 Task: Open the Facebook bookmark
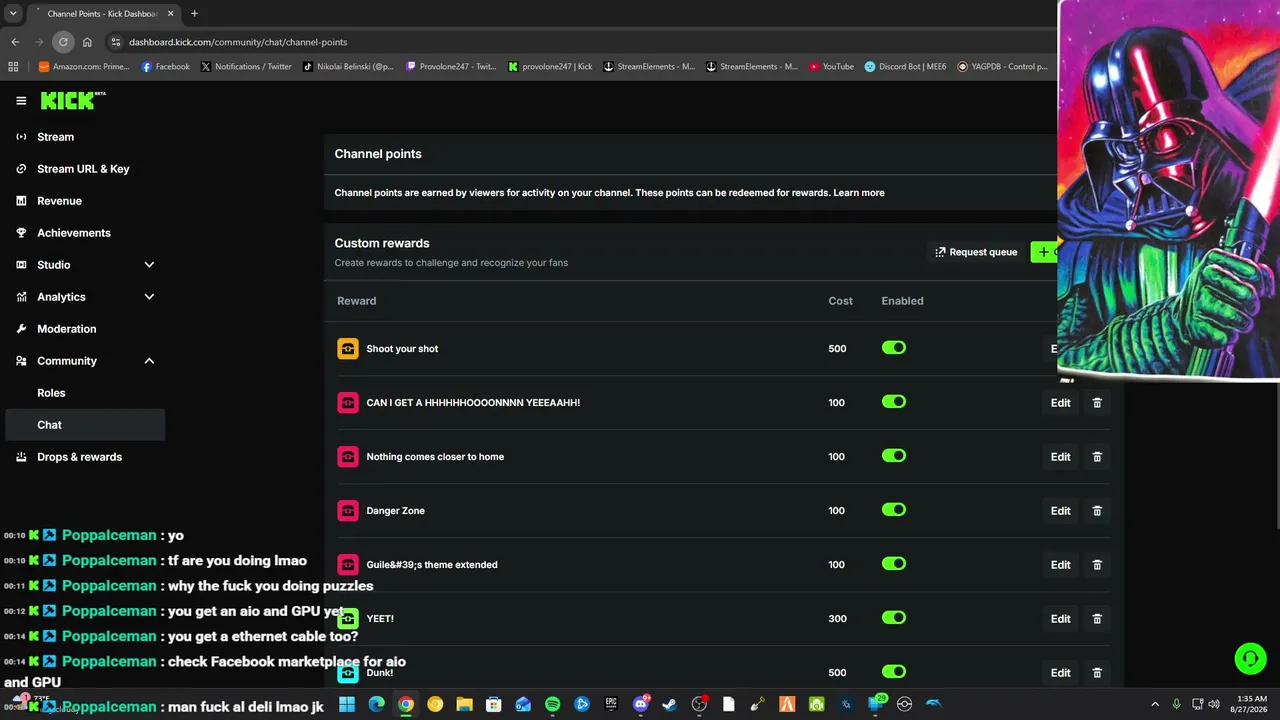[x=166, y=67]
